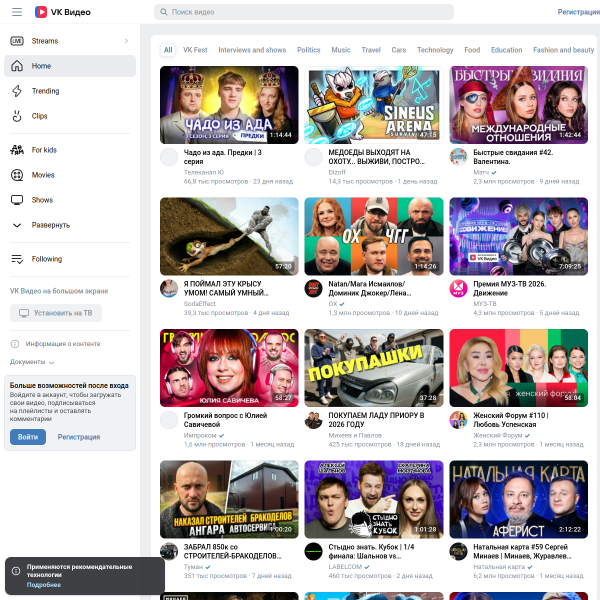
Task: Click the Мэтч channel avatar
Action: [458, 157]
